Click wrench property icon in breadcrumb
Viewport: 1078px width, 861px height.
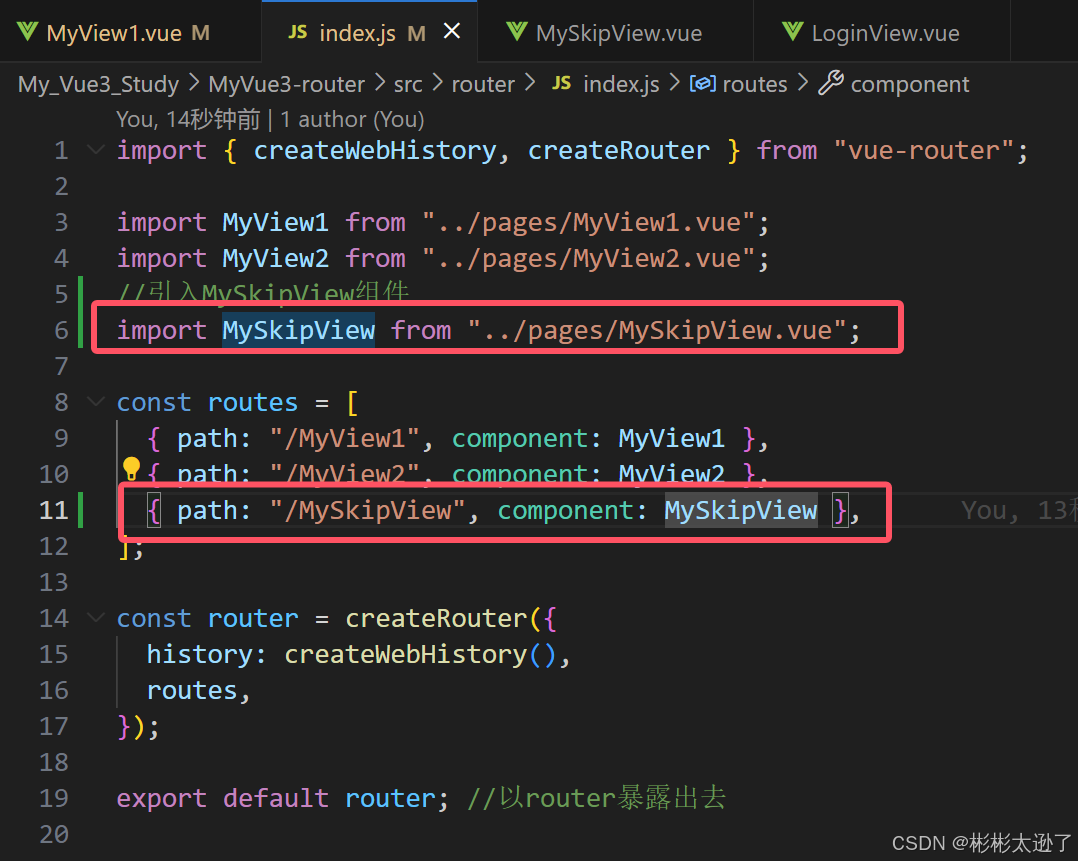pos(830,83)
